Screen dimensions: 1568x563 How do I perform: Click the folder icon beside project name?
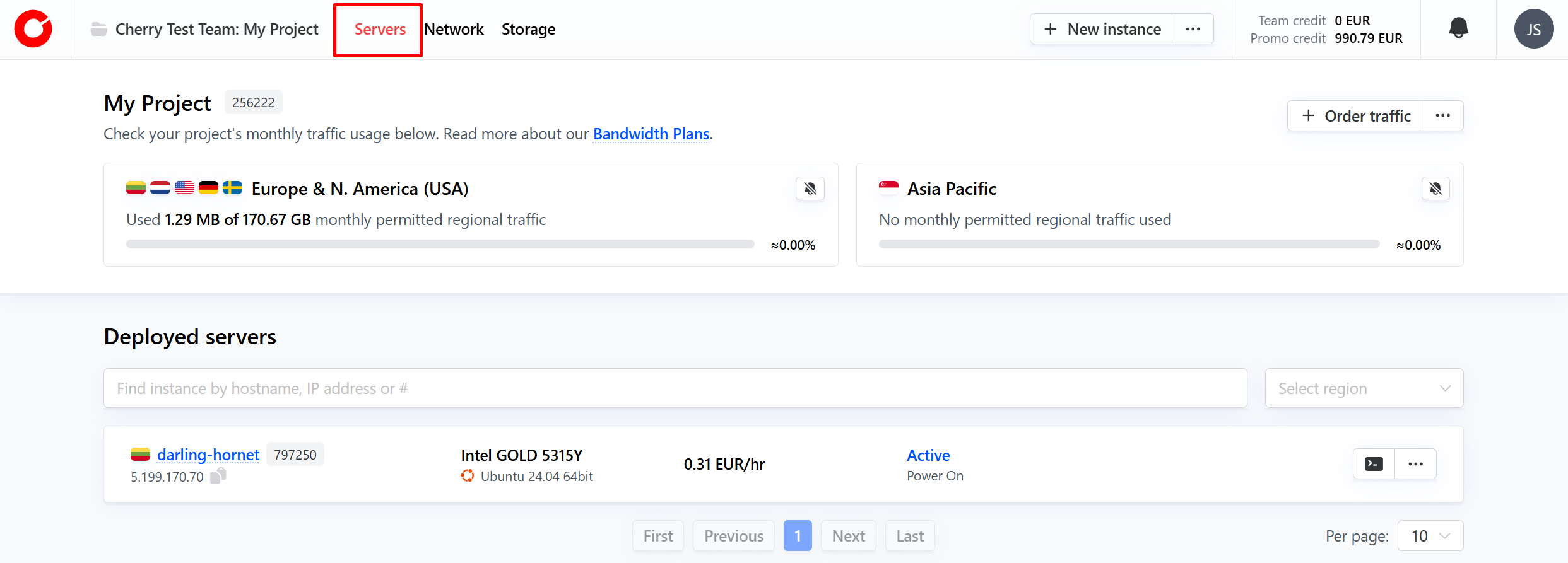[x=98, y=29]
